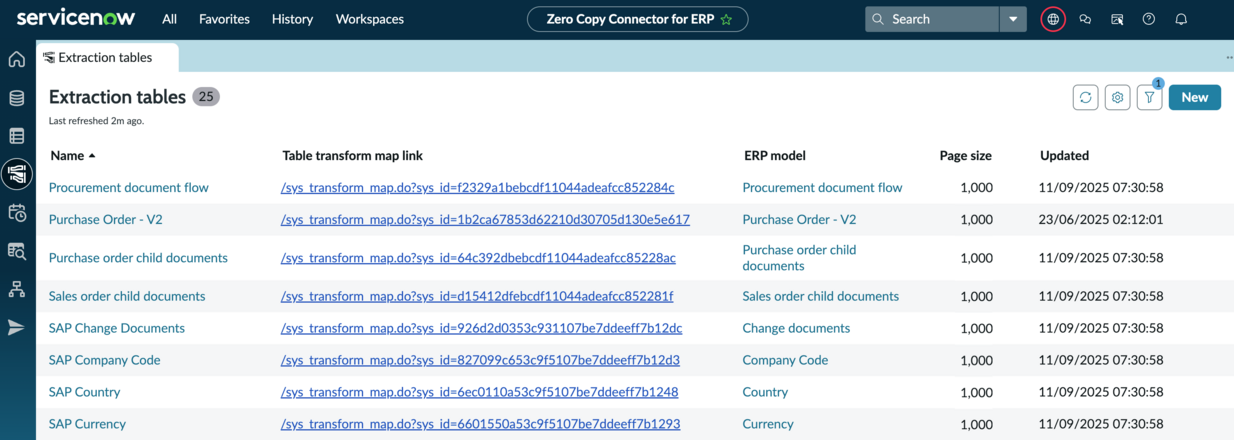
Task: Follow transform map link for SAP Country
Action: [479, 392]
